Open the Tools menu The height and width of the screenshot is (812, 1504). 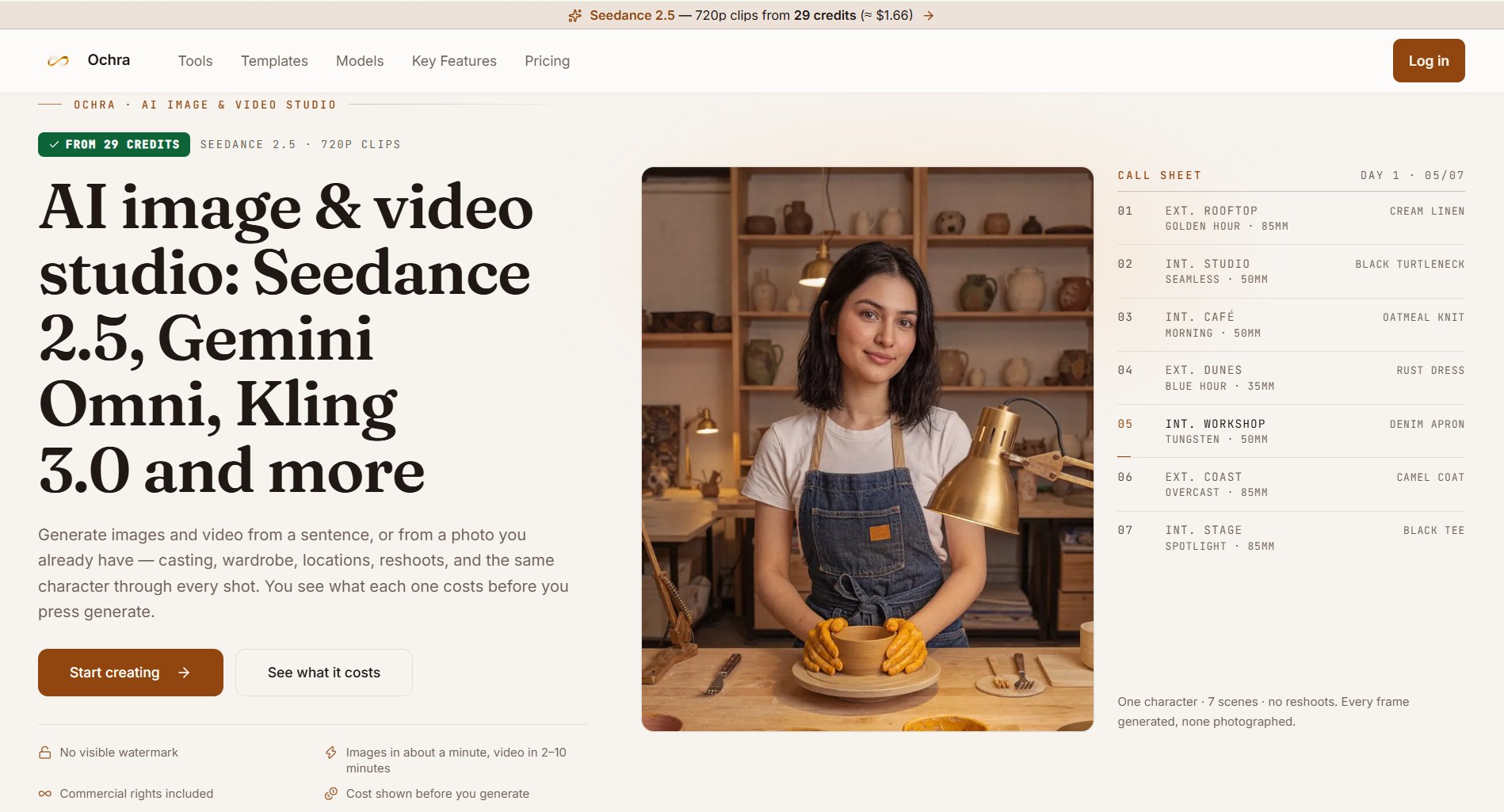point(195,61)
